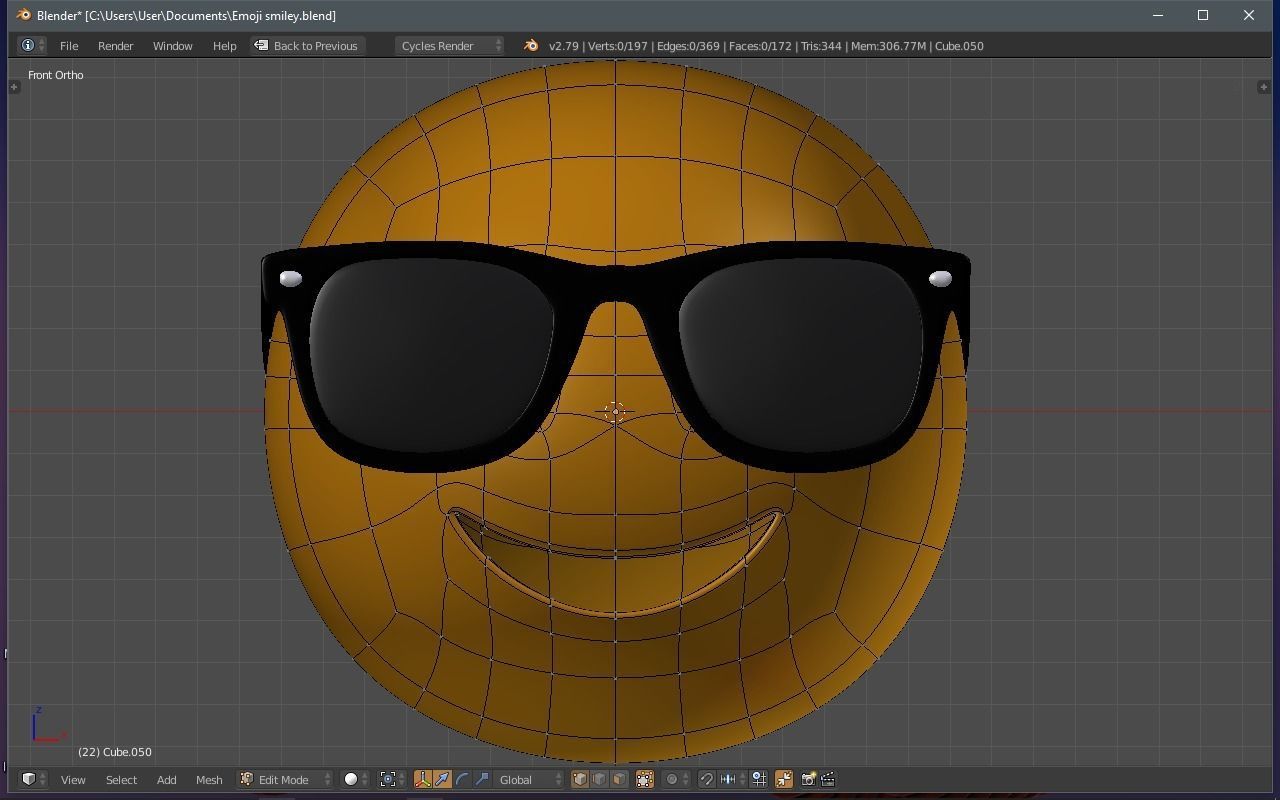This screenshot has height=800, width=1280.
Task: Click the right silver rivet on glasses
Action: 940,279
